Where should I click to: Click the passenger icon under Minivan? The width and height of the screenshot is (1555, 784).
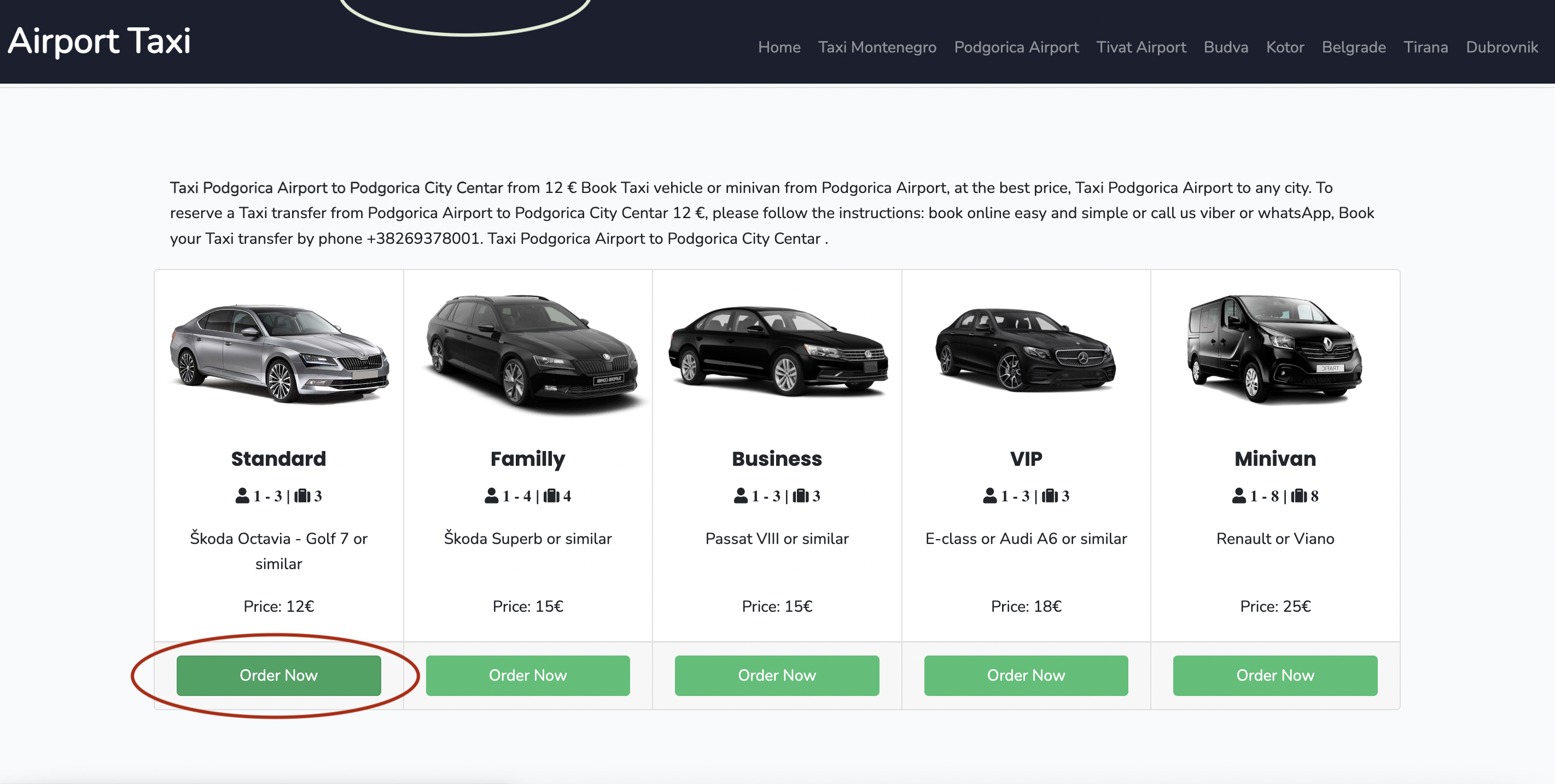click(x=1239, y=495)
